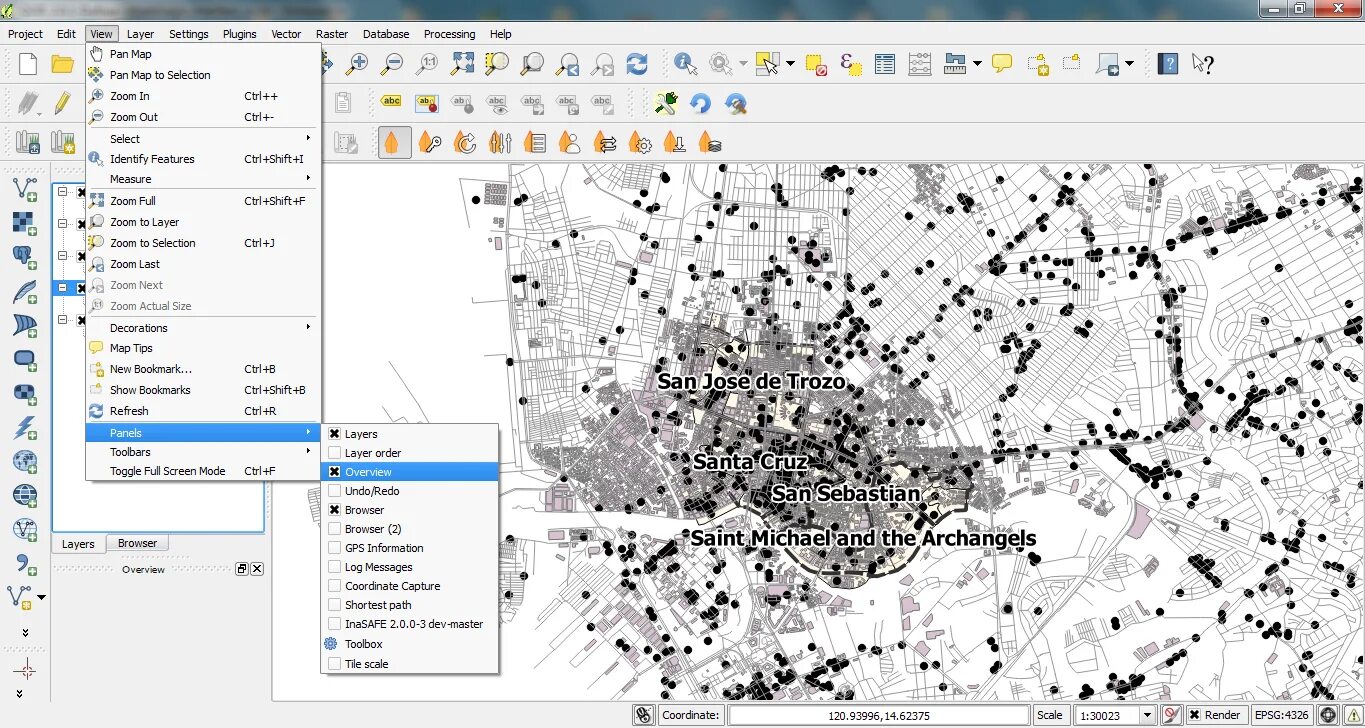Click the stop rendering icon in status bar

[1171, 715]
